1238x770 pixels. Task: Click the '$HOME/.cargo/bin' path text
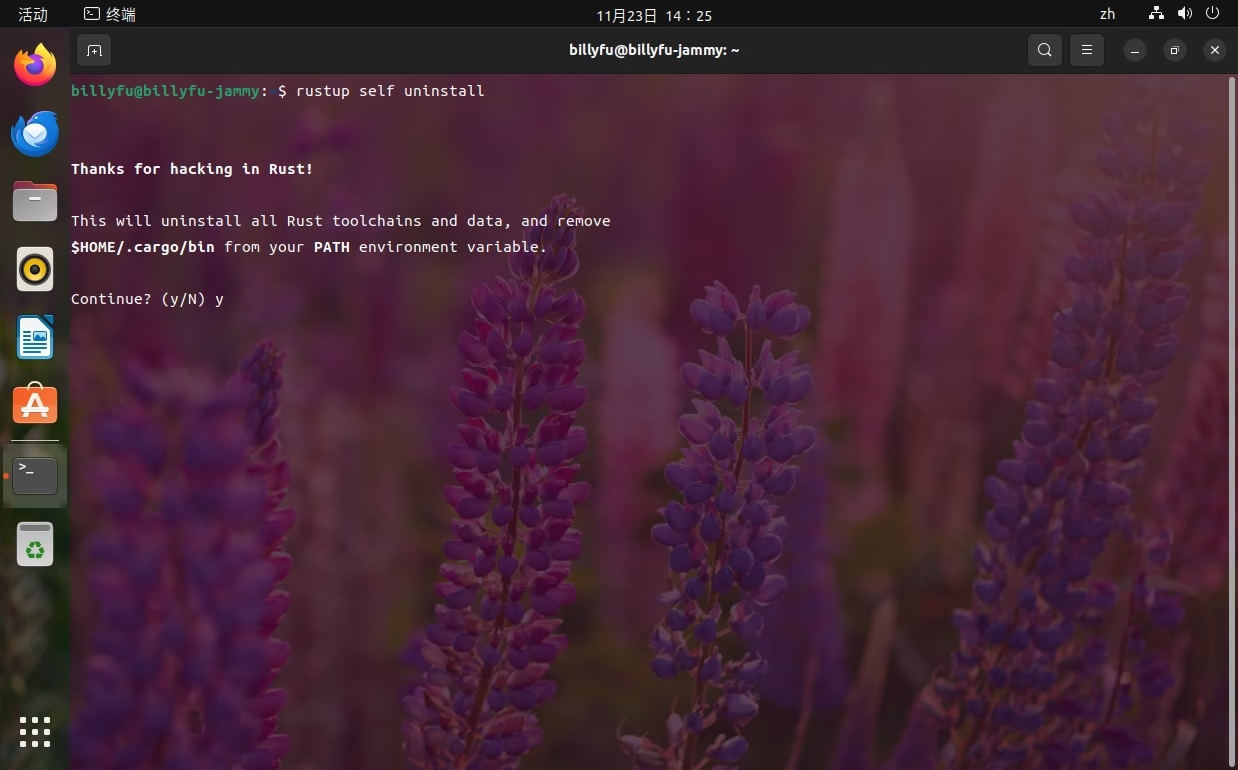[x=143, y=247]
